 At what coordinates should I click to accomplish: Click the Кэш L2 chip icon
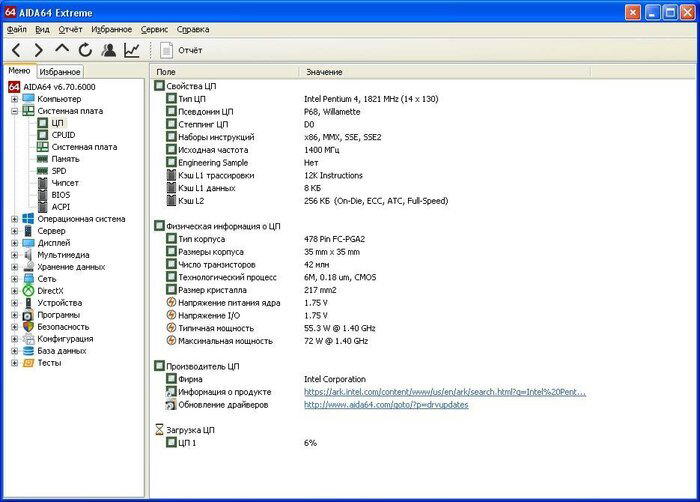point(171,201)
